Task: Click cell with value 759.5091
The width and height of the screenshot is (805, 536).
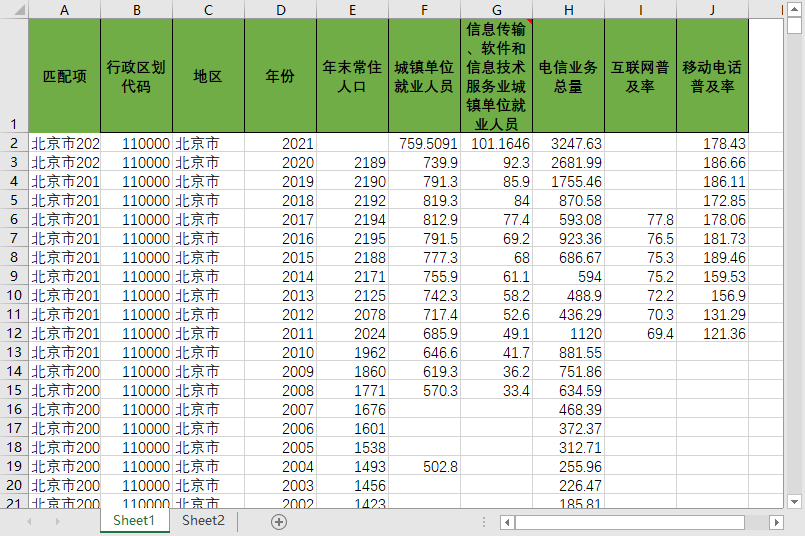Action: [424, 143]
